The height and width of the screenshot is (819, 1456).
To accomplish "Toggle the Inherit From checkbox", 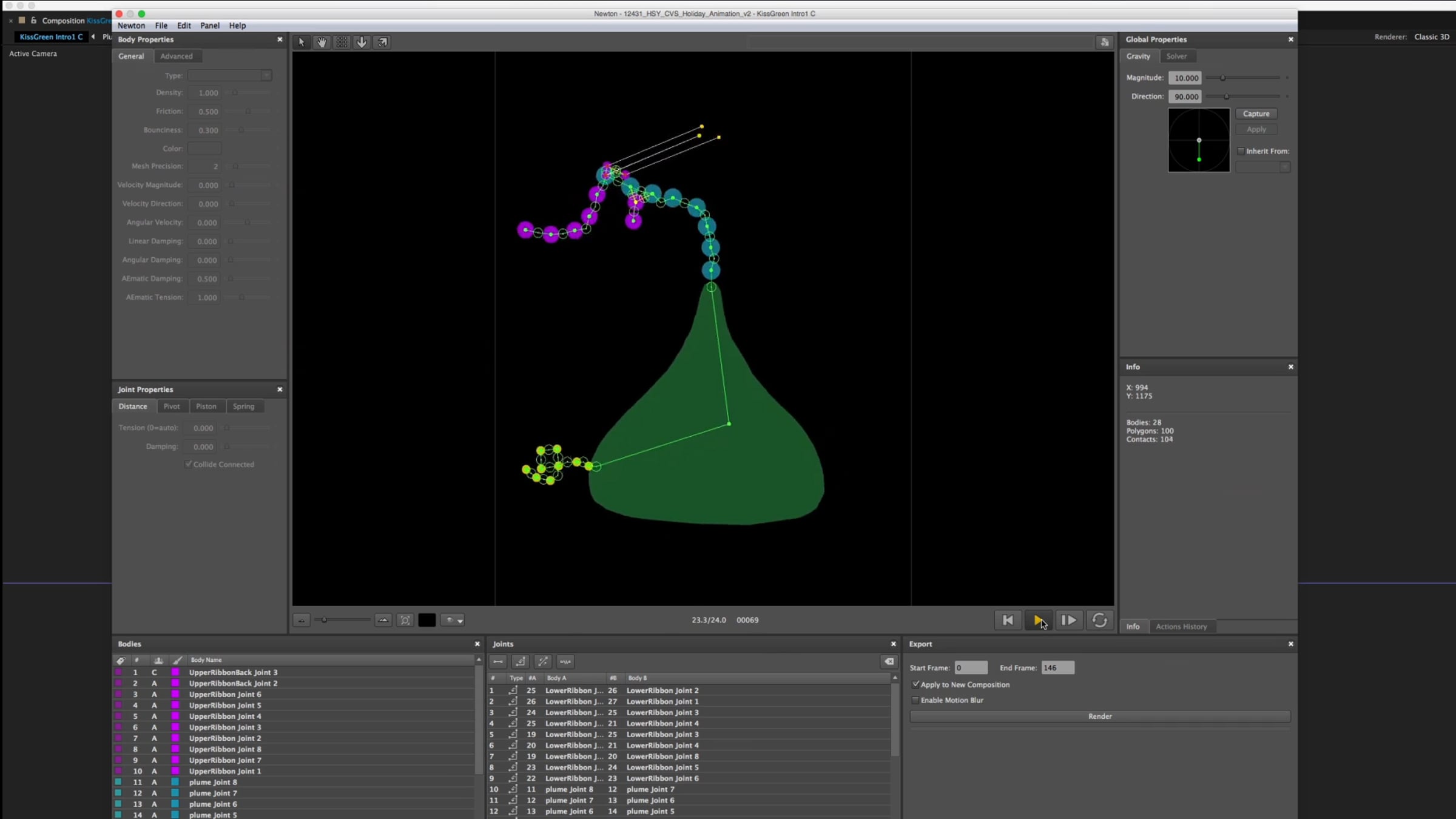I will pos(1241,151).
